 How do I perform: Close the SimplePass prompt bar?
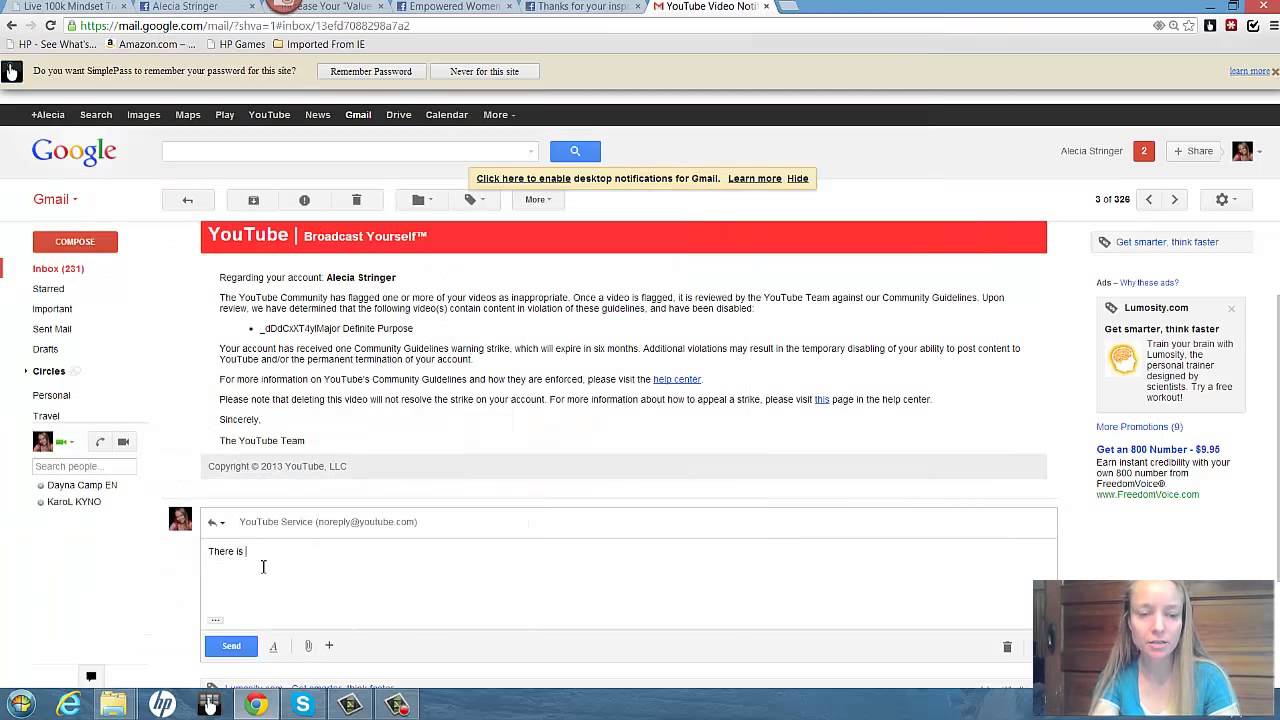pos(1275,72)
